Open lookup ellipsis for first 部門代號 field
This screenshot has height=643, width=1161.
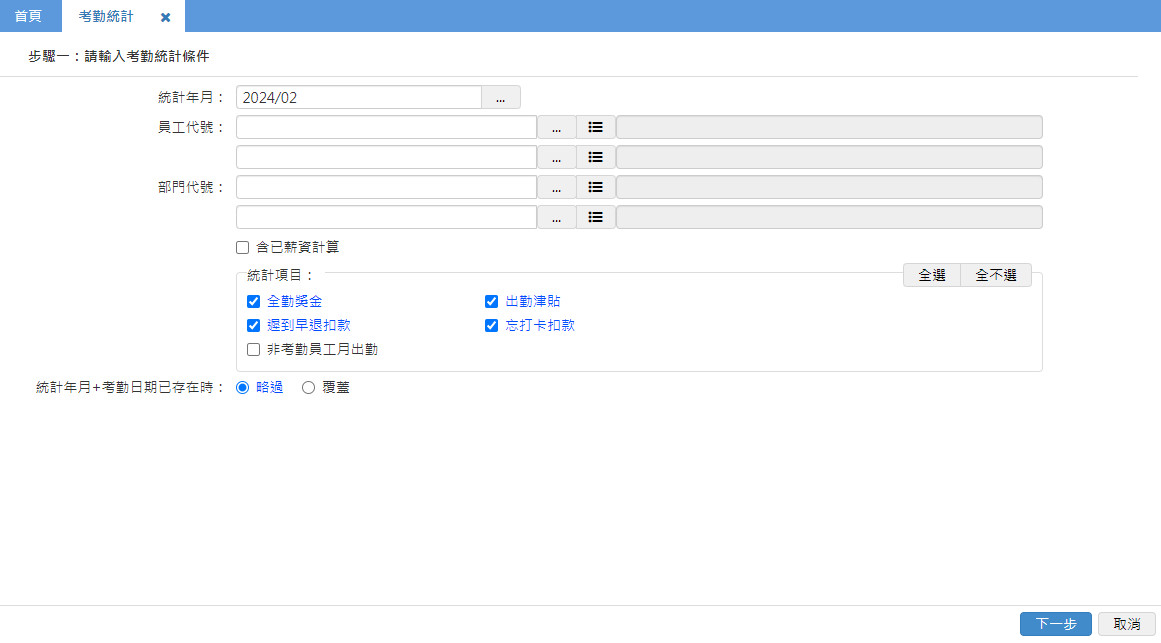556,187
